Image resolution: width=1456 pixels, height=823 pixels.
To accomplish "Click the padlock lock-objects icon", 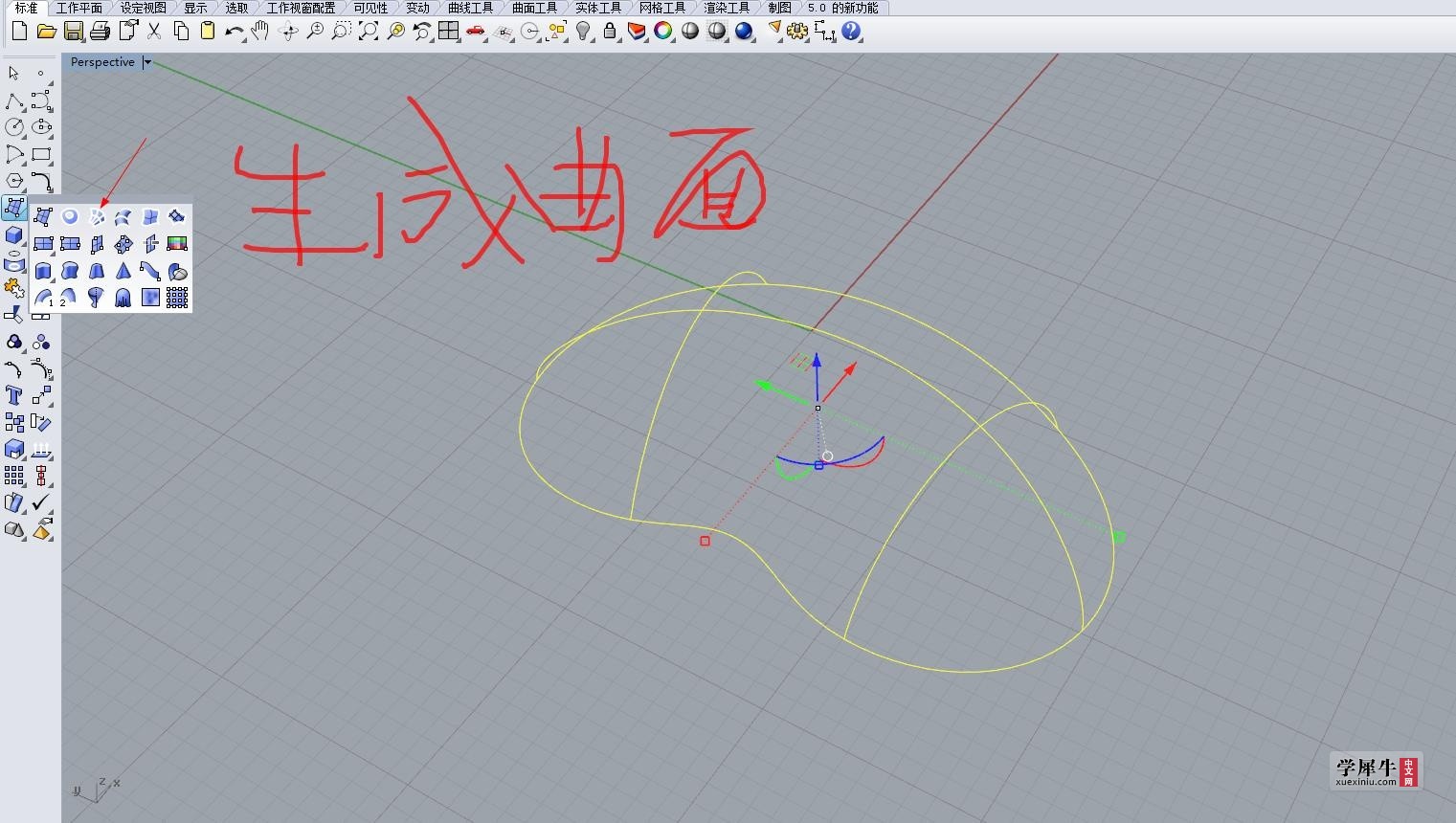I will click(x=610, y=32).
